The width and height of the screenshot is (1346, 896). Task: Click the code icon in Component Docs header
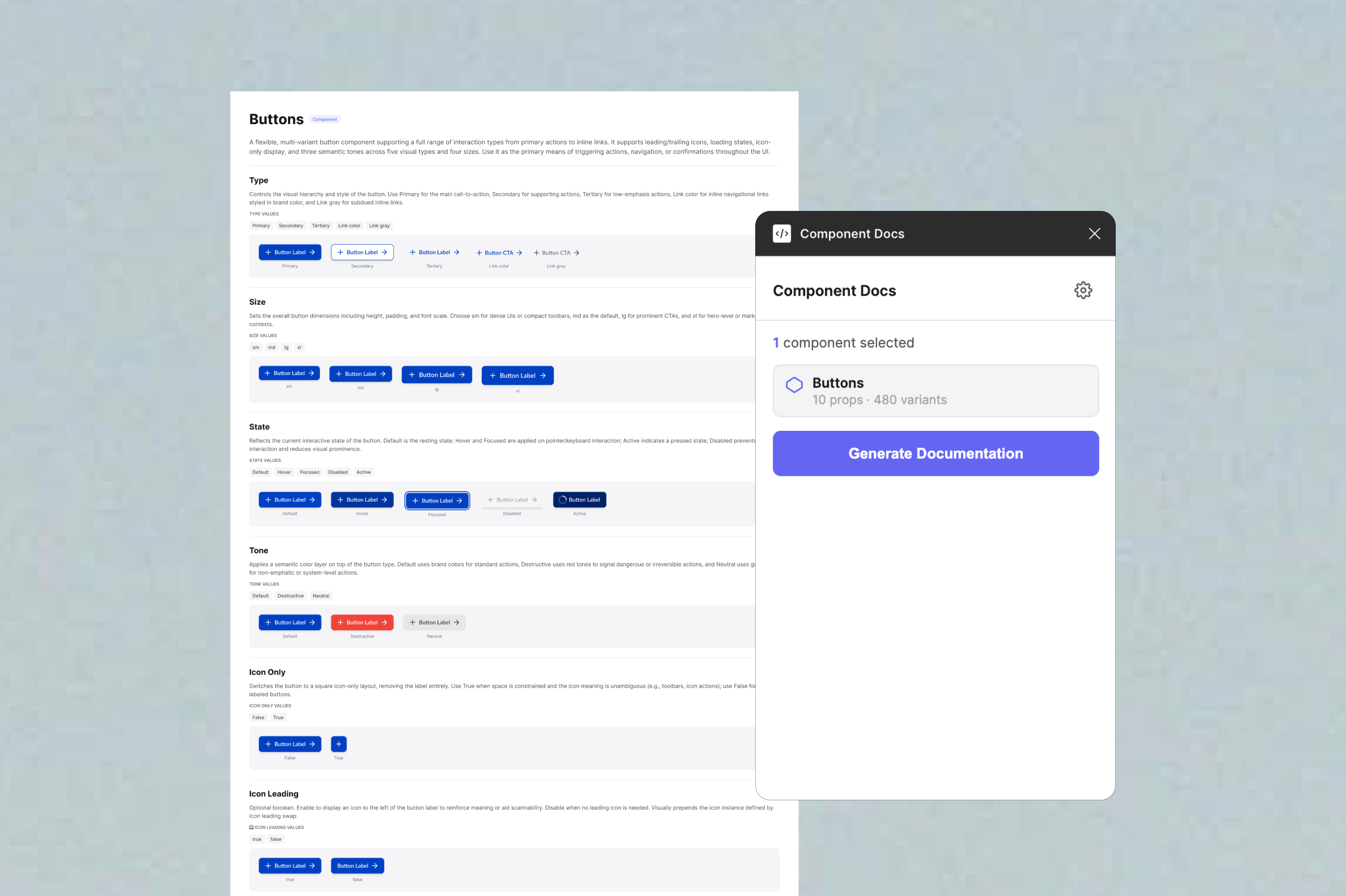pyautogui.click(x=781, y=233)
